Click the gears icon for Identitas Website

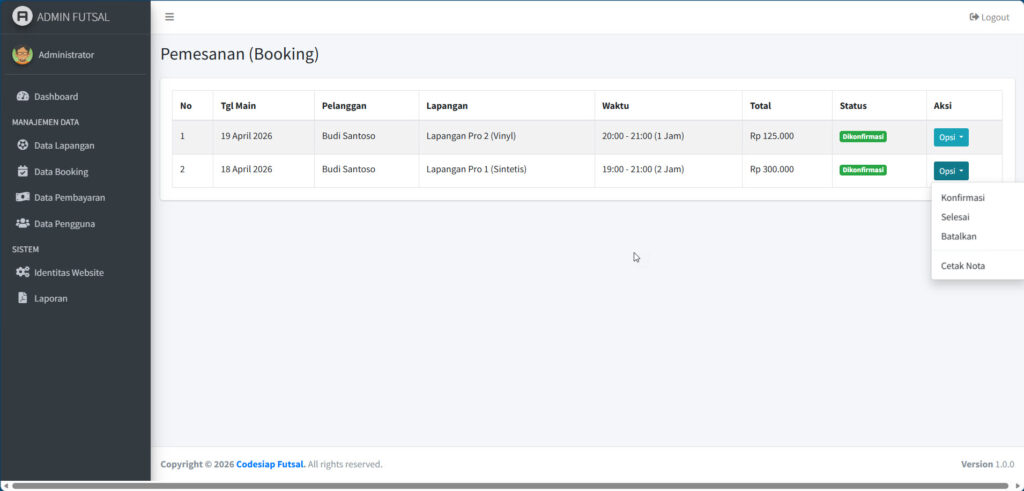[23, 273]
